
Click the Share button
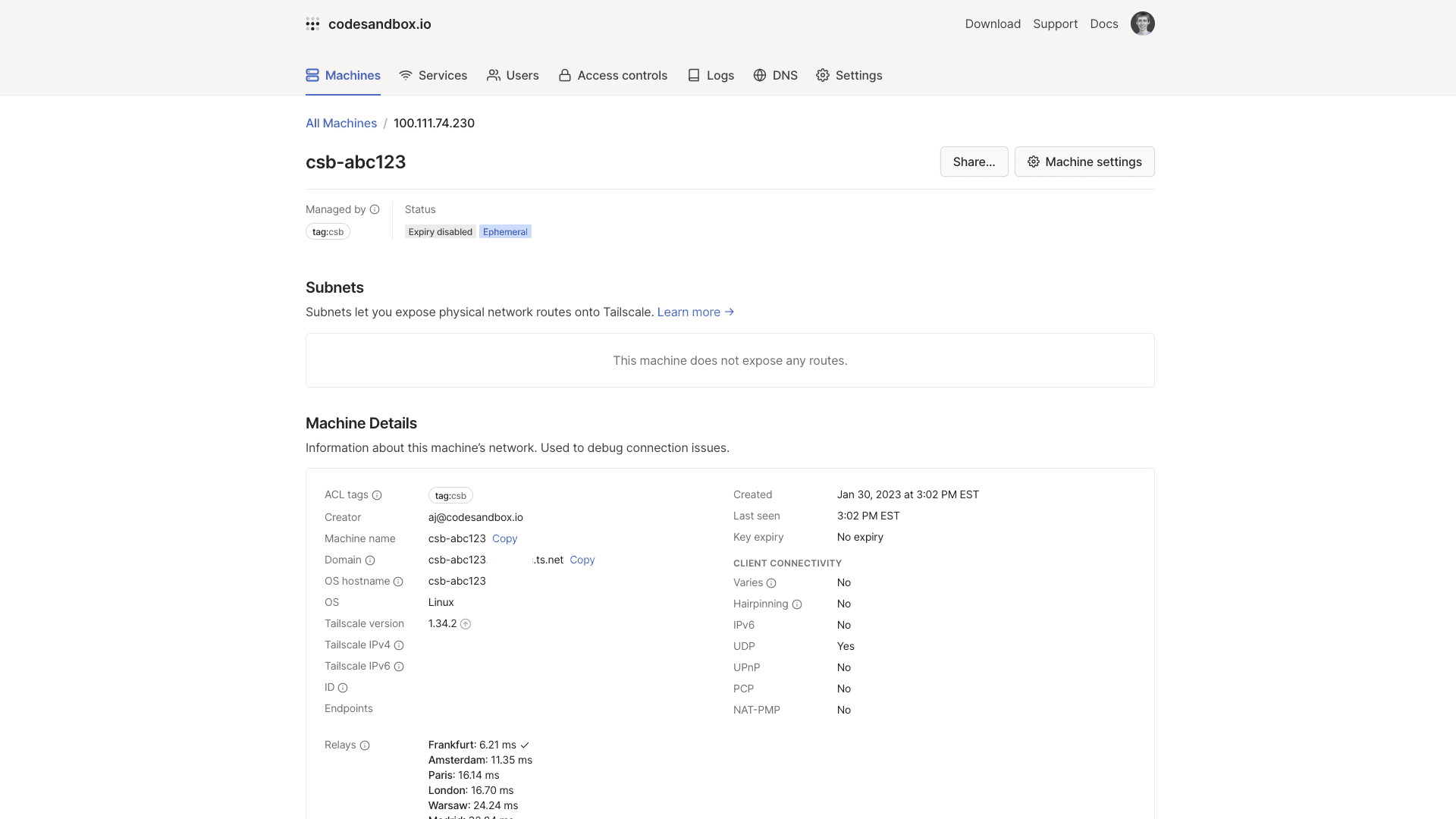pos(974,162)
